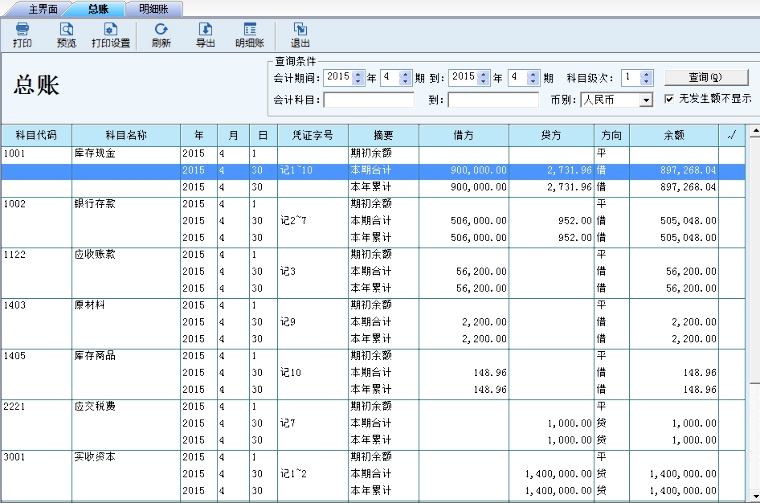Click the 凭证字号 column header
Viewport: 760px width, 503px height.
point(313,135)
